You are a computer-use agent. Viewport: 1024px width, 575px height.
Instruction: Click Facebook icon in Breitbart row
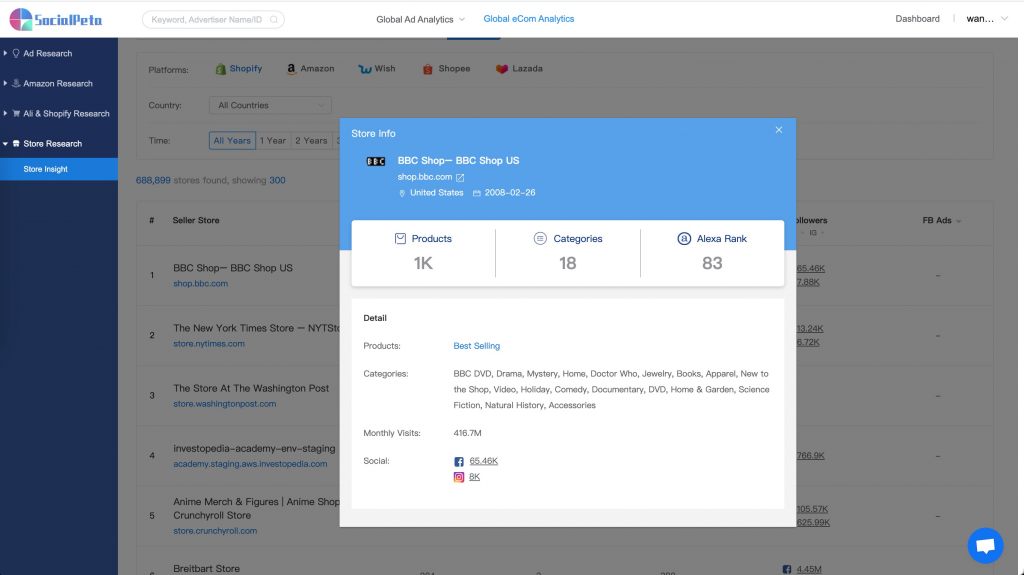click(787, 570)
